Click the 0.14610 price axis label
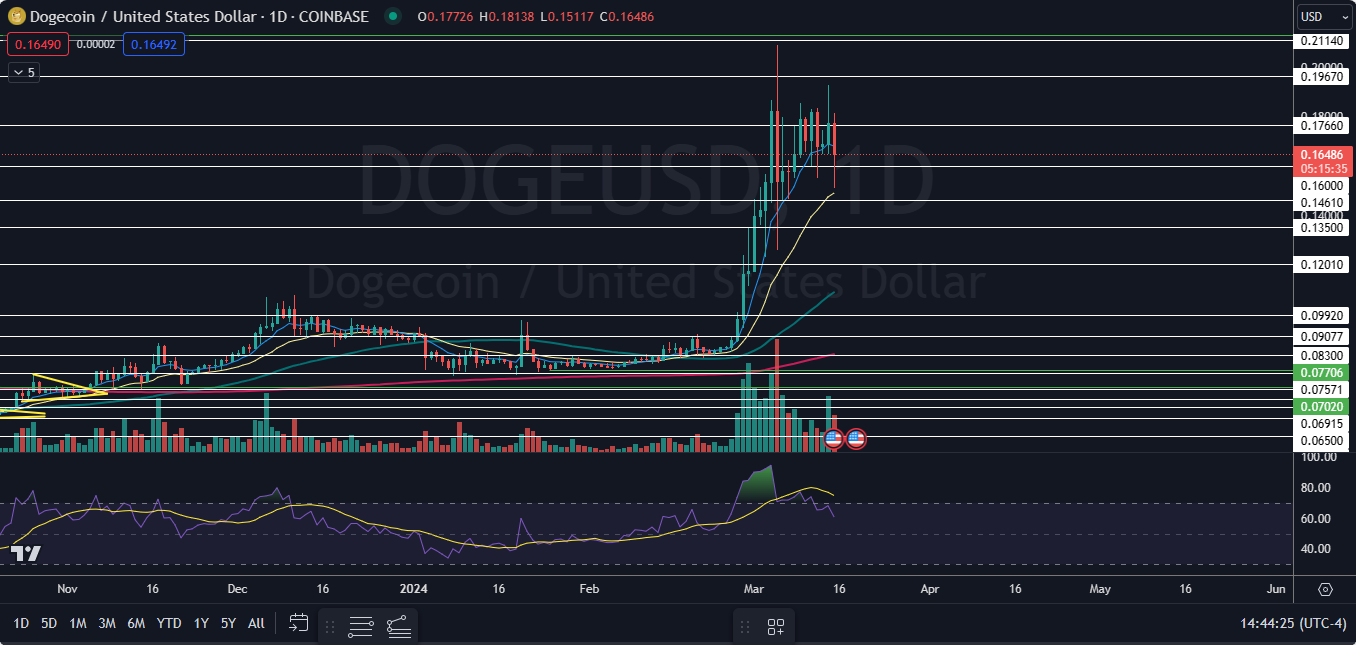 pyautogui.click(x=1321, y=202)
